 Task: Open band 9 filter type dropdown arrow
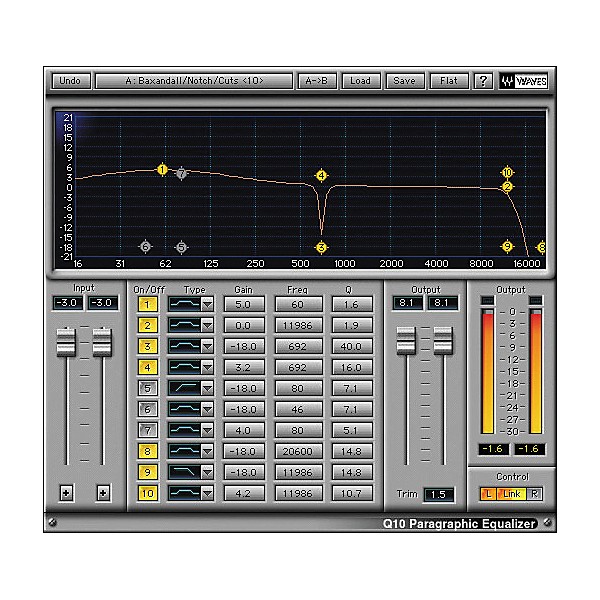click(x=207, y=473)
